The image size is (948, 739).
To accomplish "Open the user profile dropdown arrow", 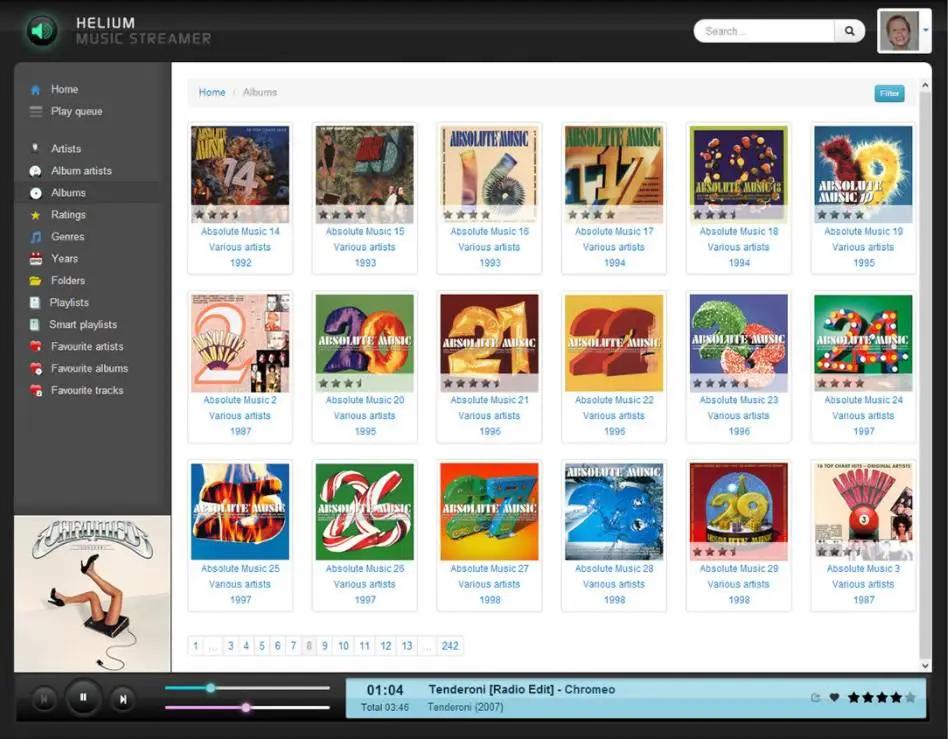I will click(x=926, y=31).
